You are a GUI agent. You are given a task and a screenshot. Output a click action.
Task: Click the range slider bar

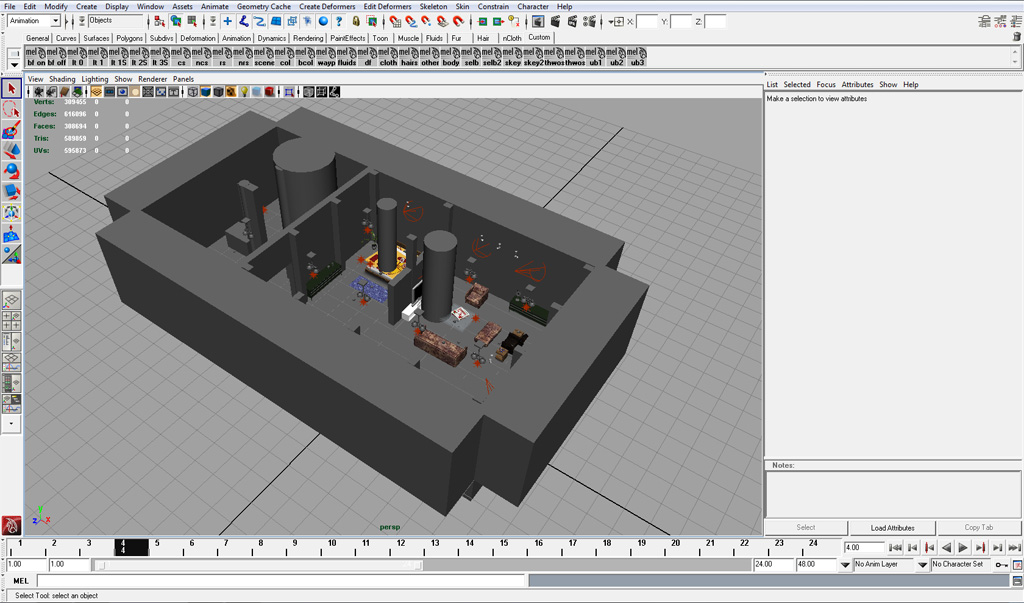pyautogui.click(x=259, y=565)
